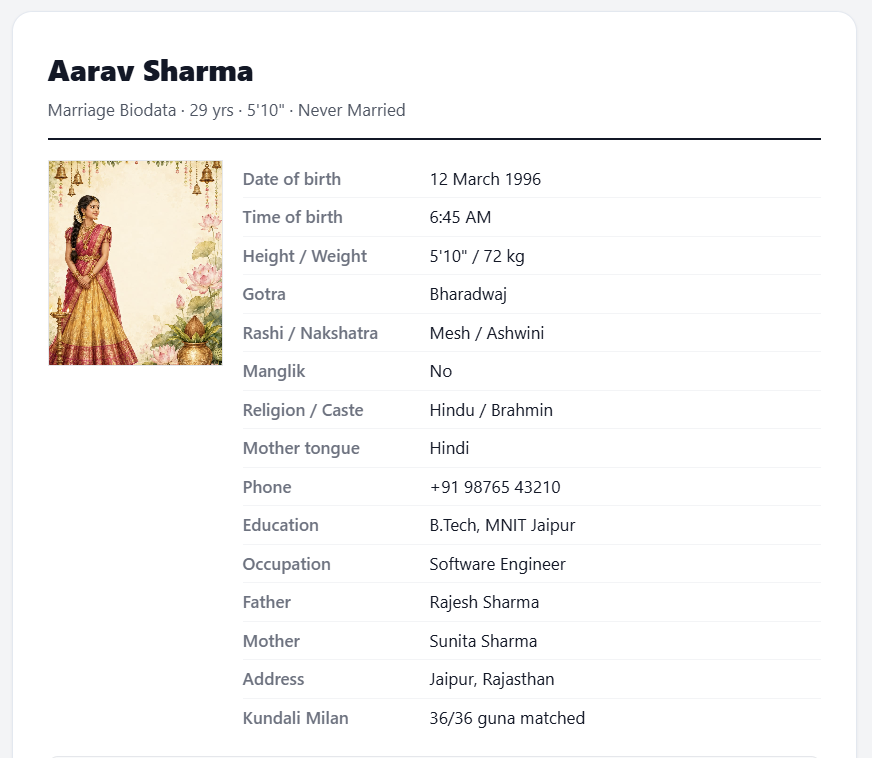The width and height of the screenshot is (872, 758).
Task: Select the Bharadwaj value
Action: coord(468,294)
